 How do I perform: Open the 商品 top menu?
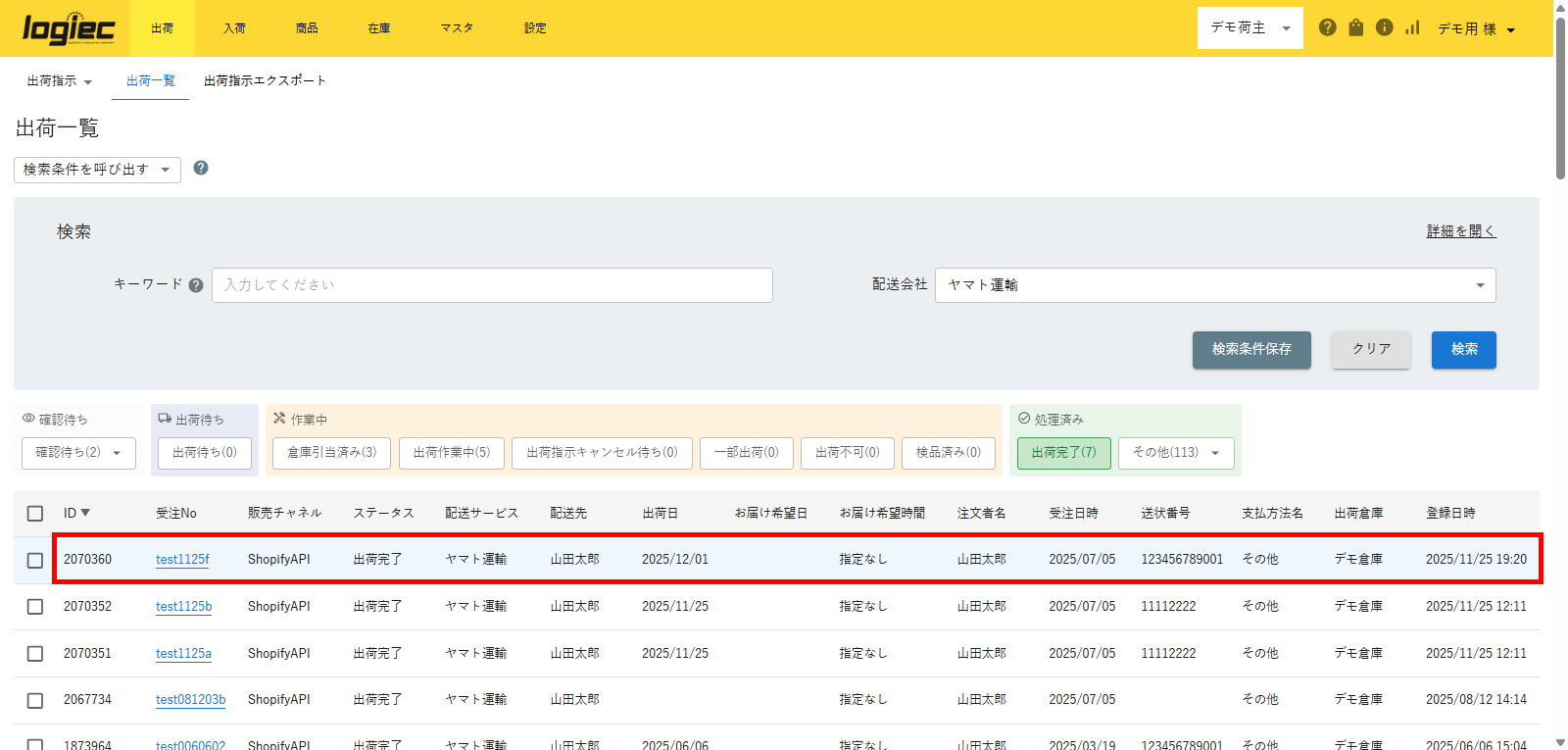307,28
